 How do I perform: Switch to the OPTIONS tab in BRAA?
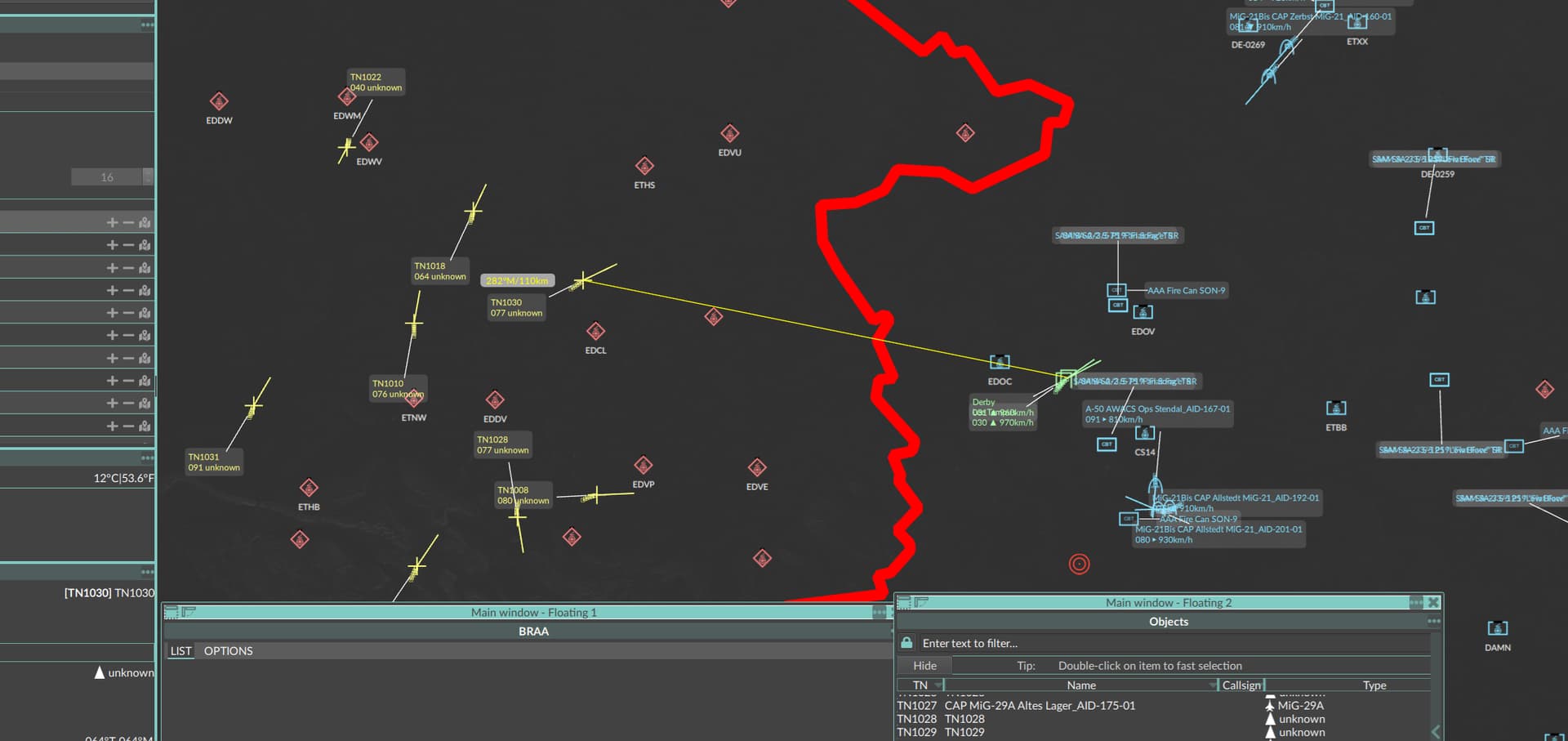pos(228,651)
